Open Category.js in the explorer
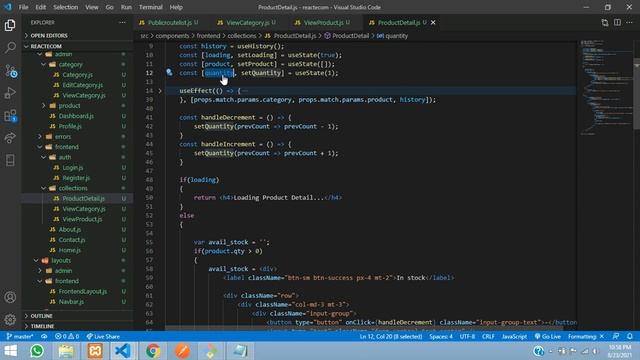Screen dimensions: 640x360 [78, 75]
